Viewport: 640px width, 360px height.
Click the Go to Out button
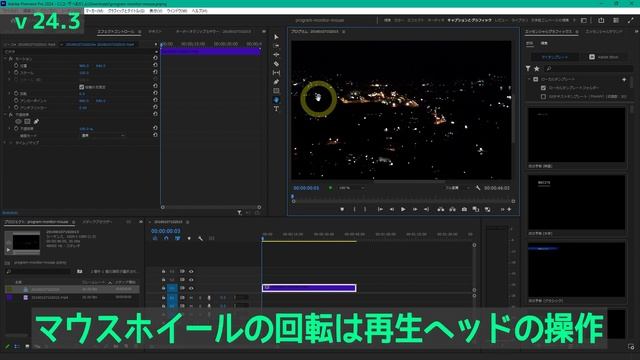tap(426, 209)
